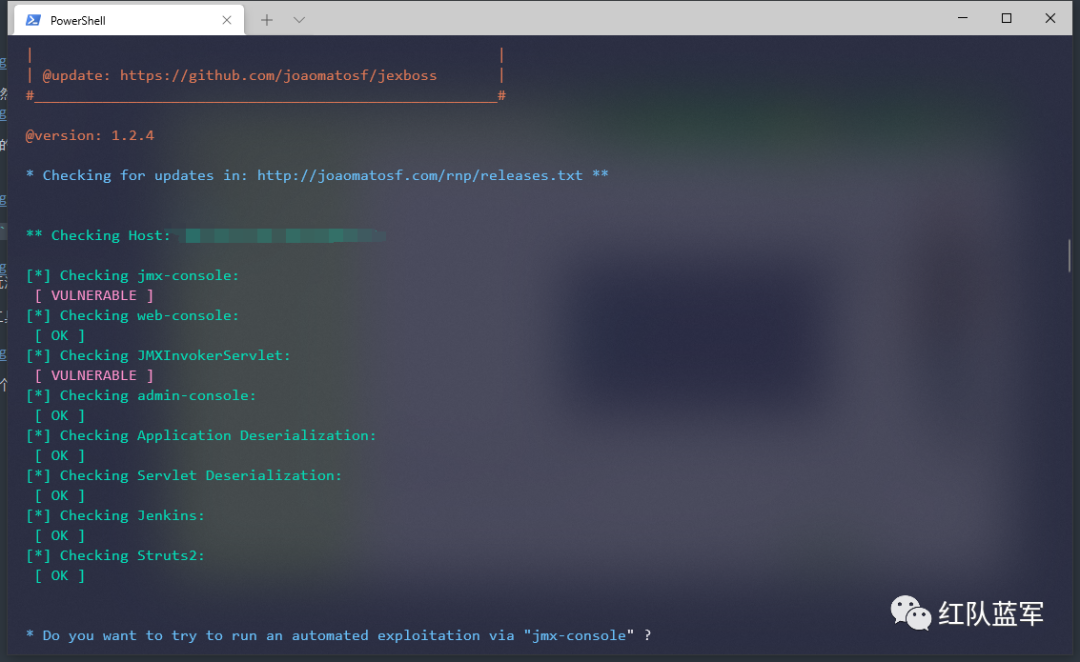The width and height of the screenshot is (1080, 662).
Task: Click the 'Checking Struts2:' line
Action: (x=115, y=555)
